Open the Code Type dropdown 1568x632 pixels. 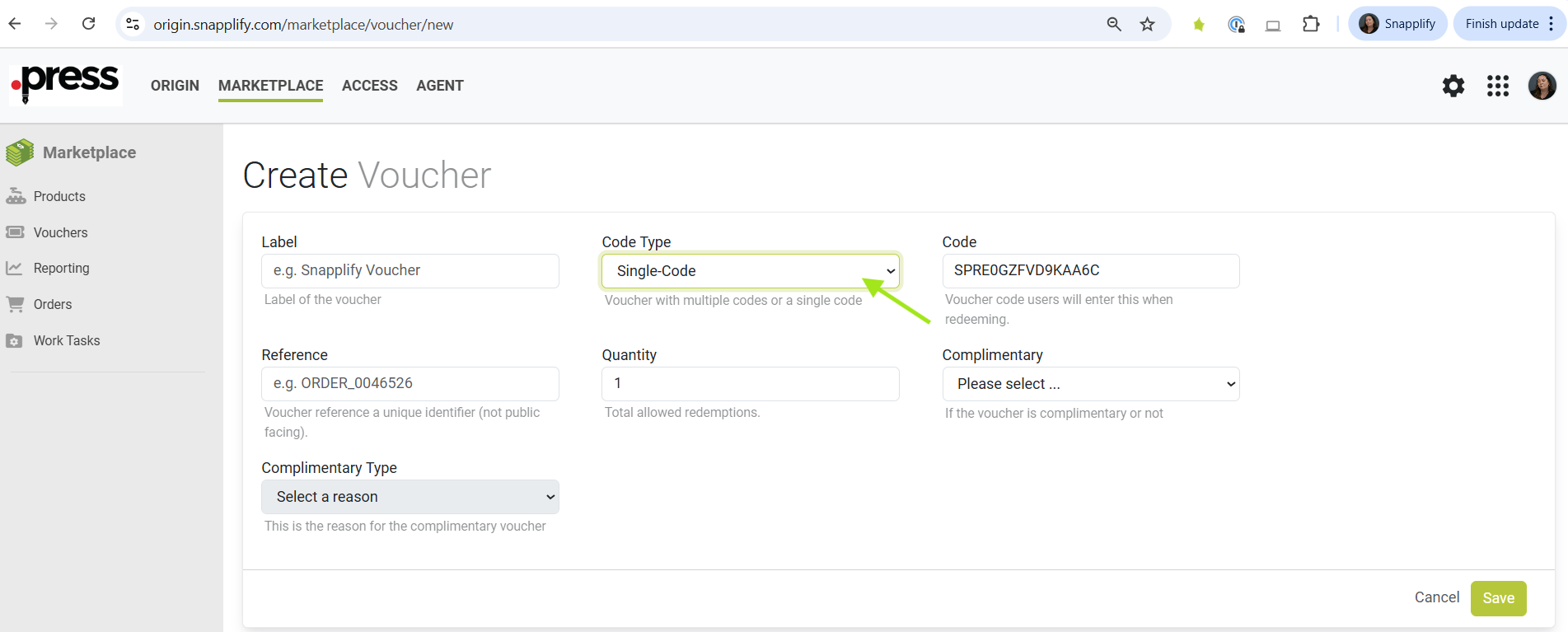751,271
